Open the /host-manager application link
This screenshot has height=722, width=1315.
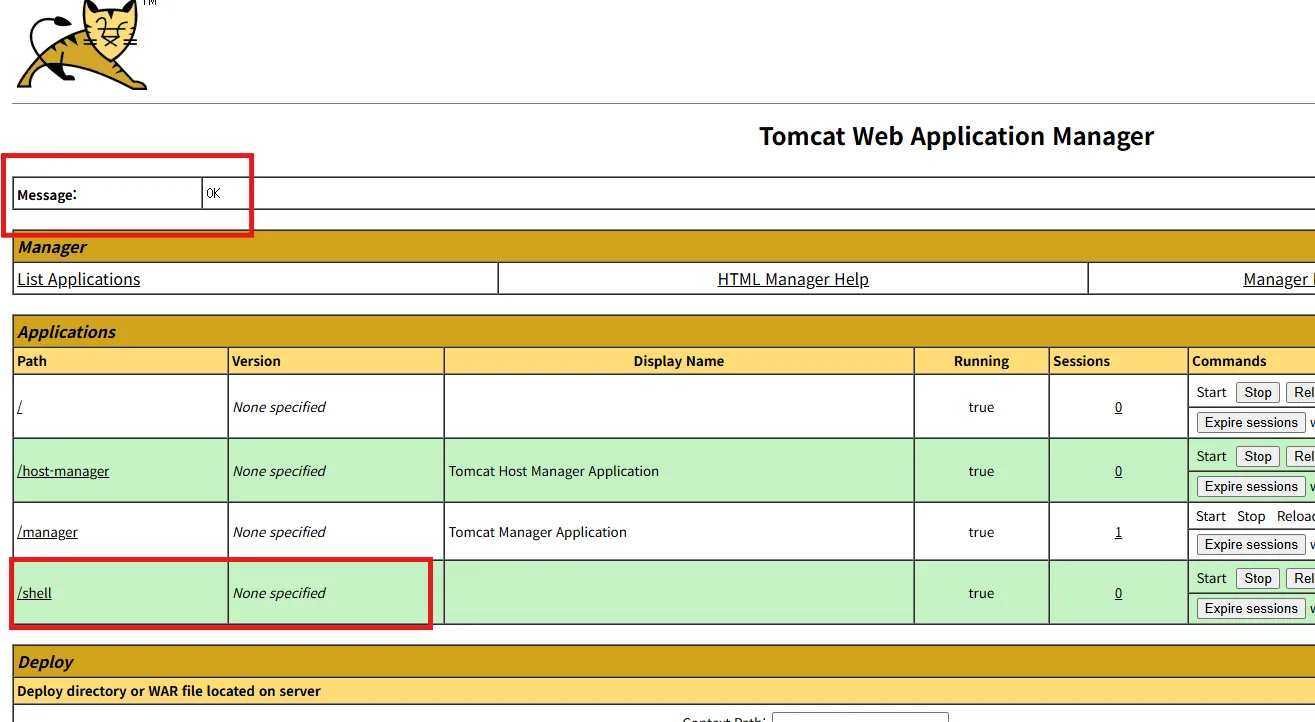(x=63, y=471)
